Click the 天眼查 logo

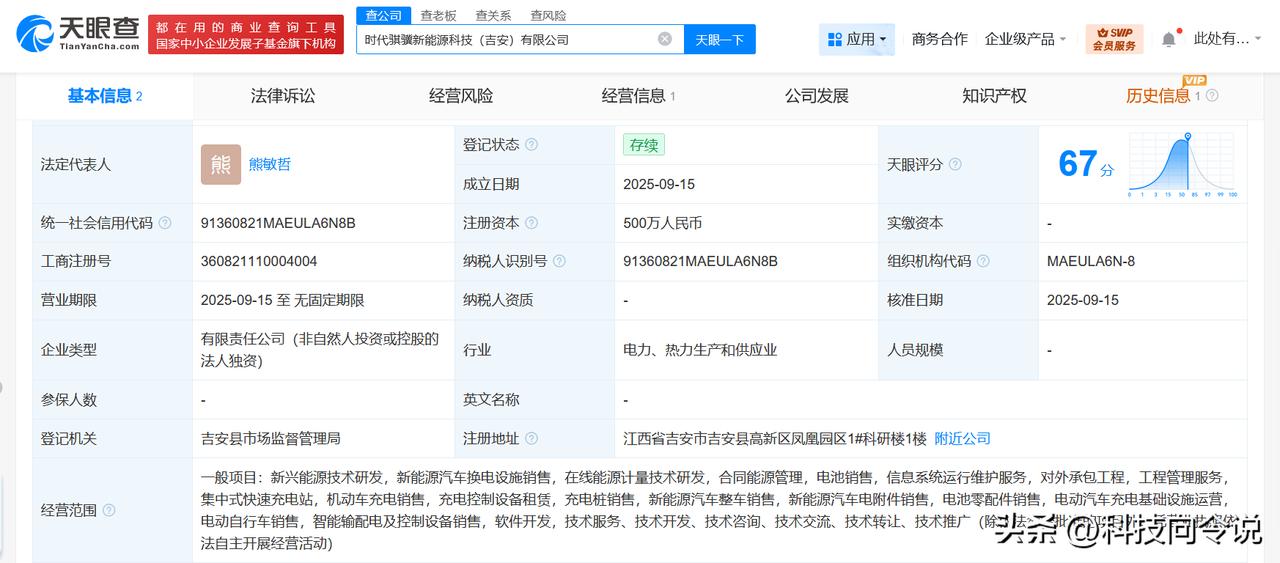point(78,35)
